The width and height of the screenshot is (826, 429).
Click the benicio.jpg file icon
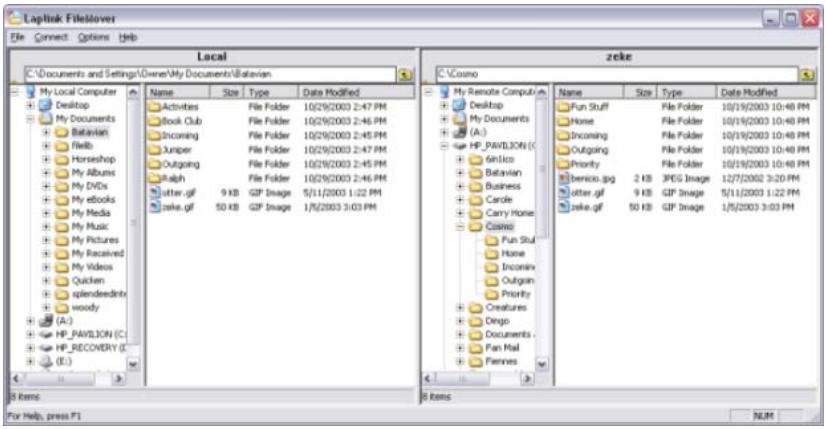click(564, 179)
